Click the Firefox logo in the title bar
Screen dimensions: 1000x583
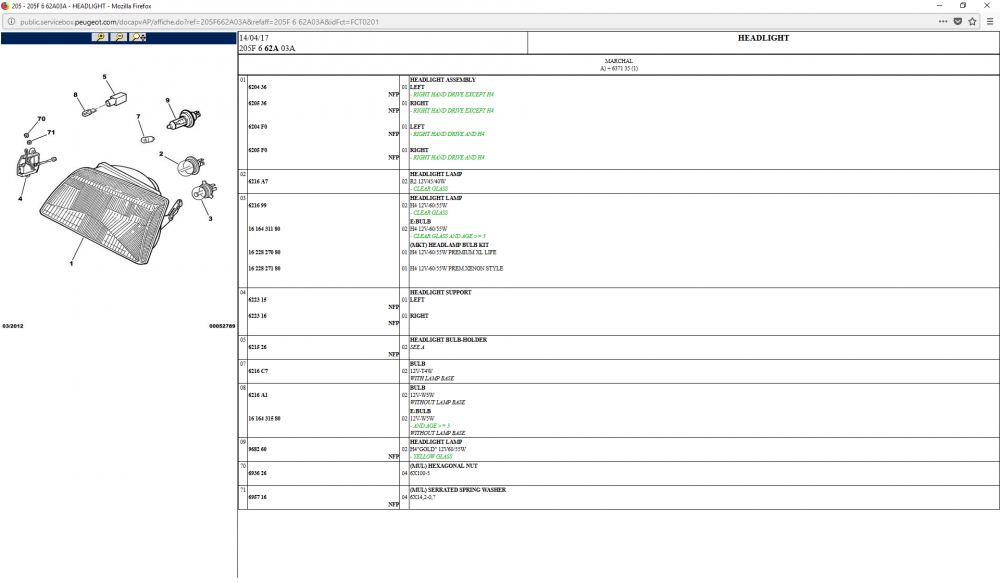(x=5, y=6)
